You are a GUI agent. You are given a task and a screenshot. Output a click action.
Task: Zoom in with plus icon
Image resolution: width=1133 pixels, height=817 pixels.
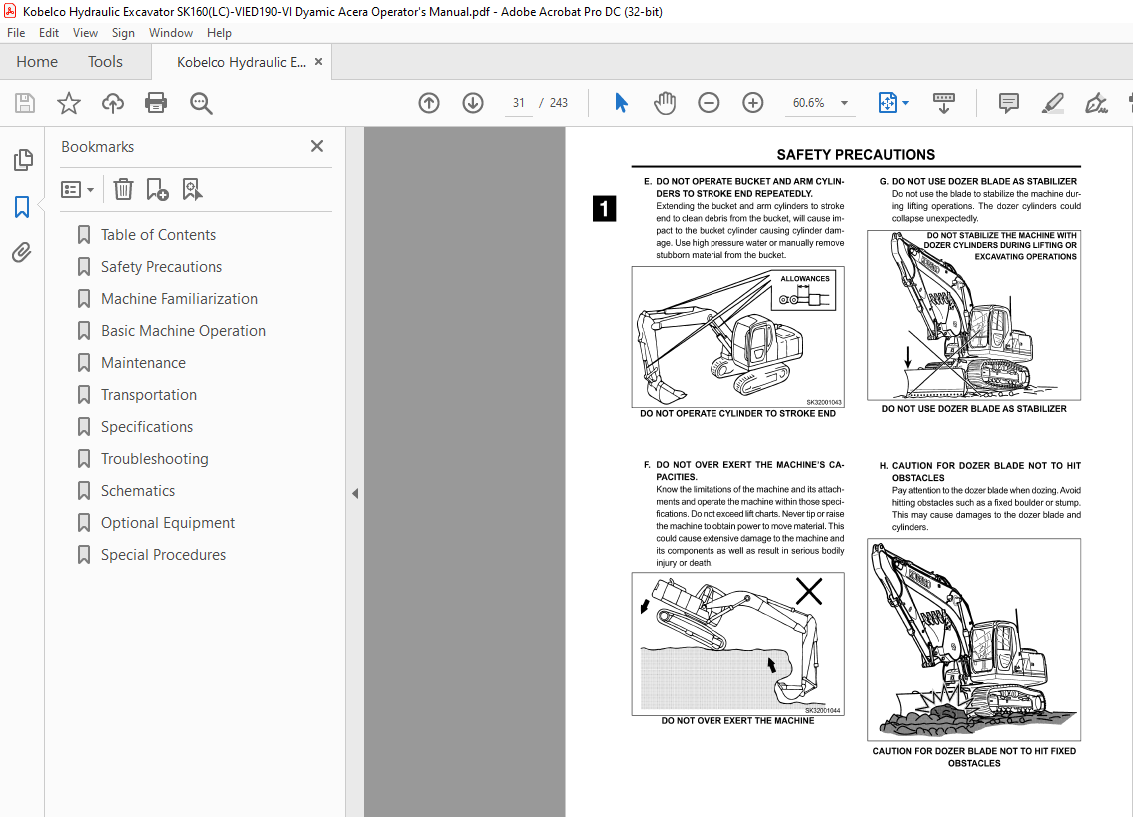point(753,103)
